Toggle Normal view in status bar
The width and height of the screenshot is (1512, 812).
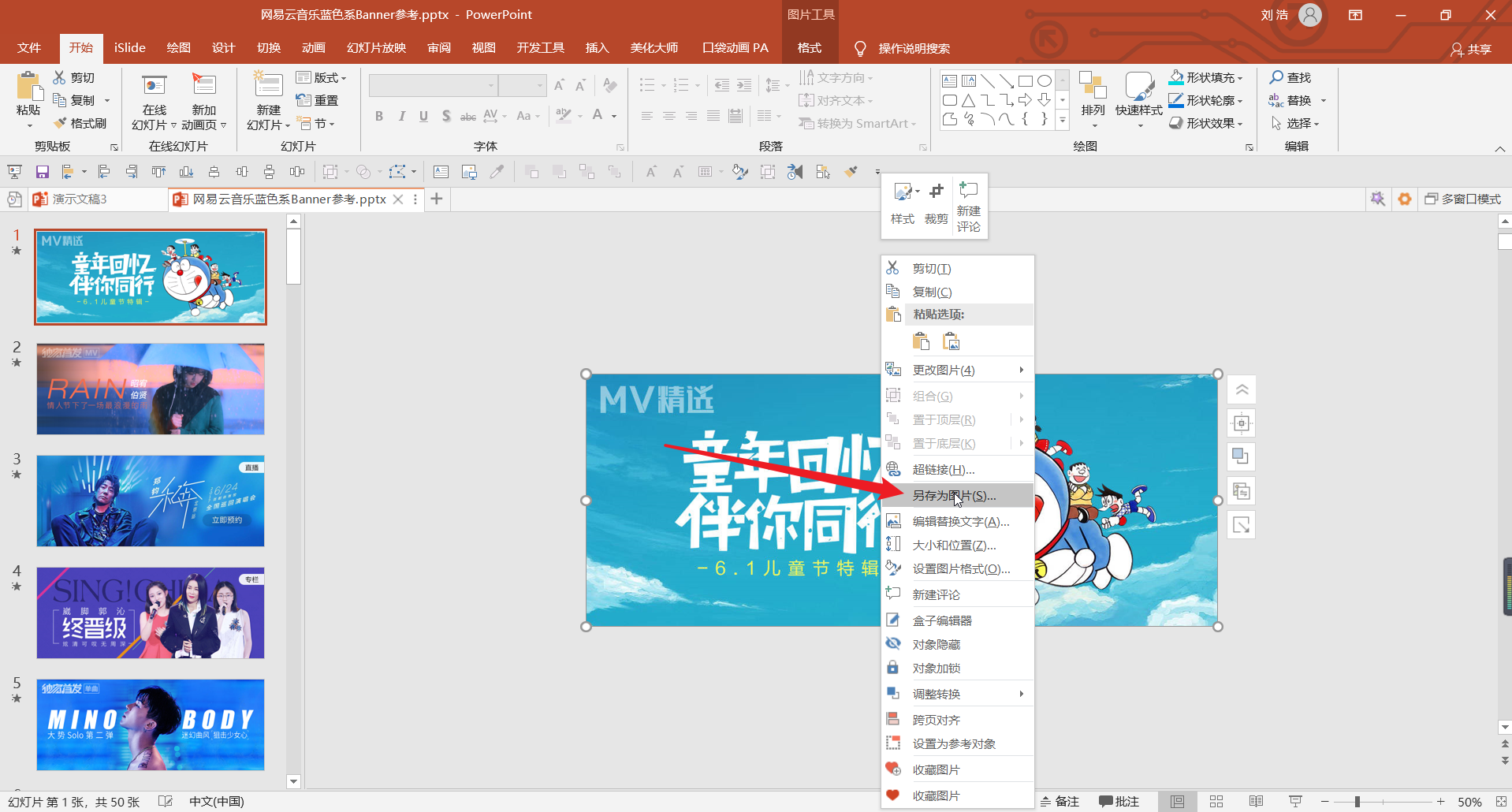click(x=1177, y=801)
